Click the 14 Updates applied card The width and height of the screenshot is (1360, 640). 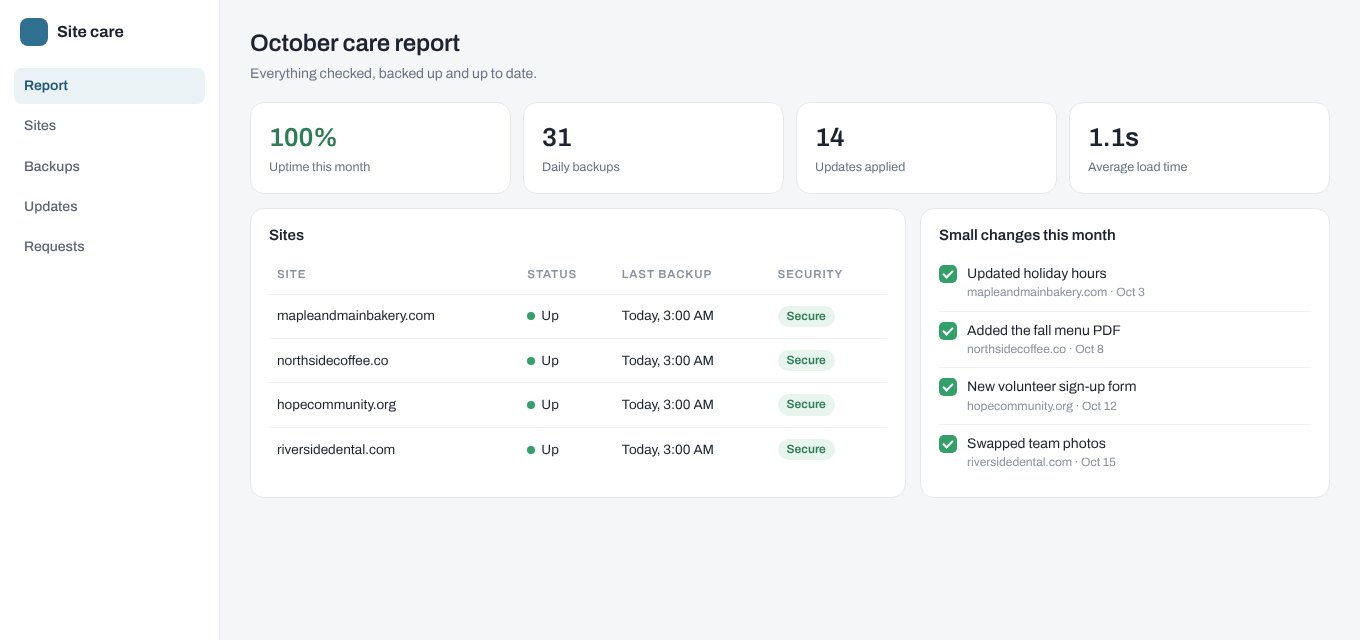(x=926, y=148)
